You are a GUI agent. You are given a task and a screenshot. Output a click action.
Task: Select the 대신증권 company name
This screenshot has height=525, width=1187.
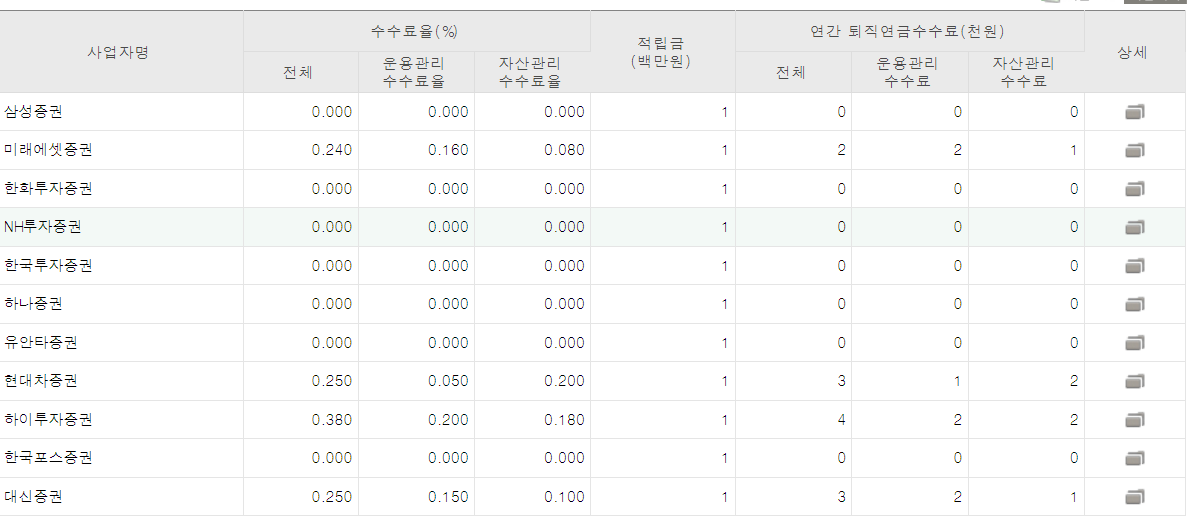coord(33,497)
